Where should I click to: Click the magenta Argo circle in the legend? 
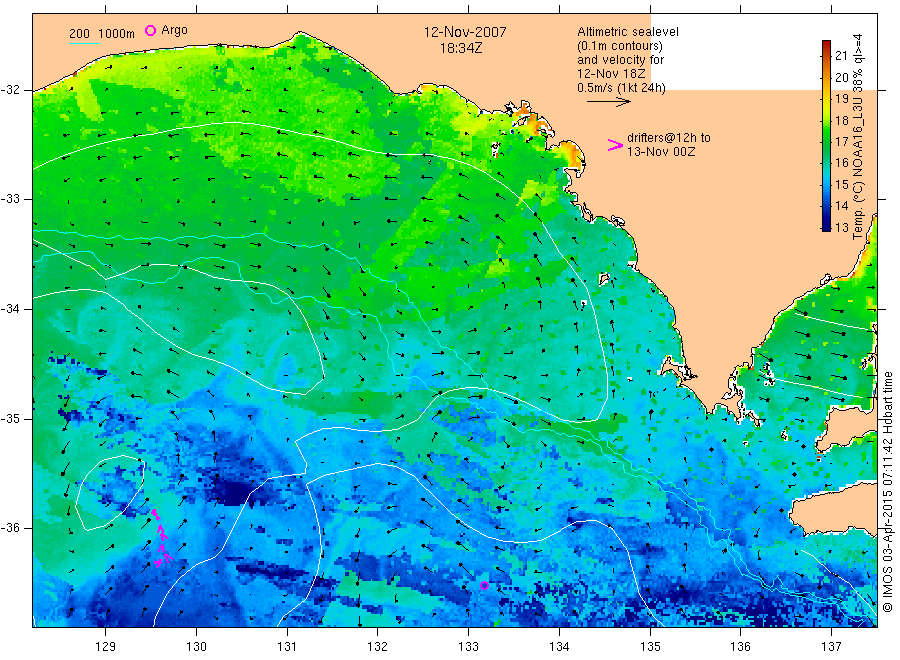pyautogui.click(x=150, y=30)
